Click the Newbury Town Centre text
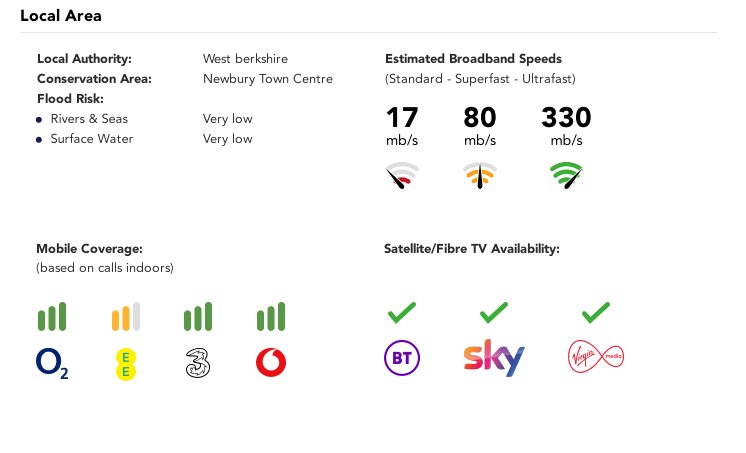This screenshot has width=746, height=453. point(268,79)
